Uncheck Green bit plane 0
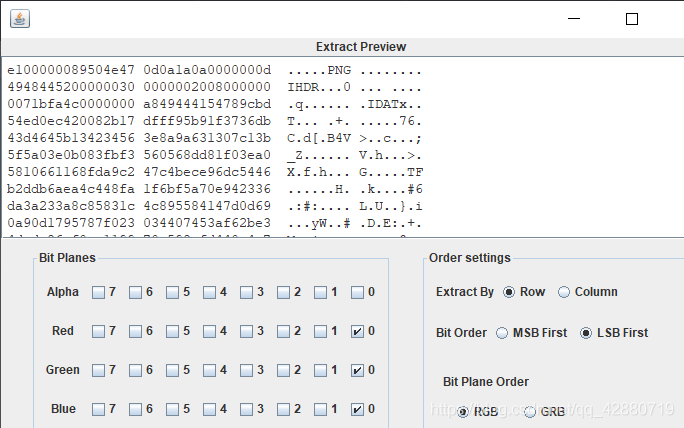Viewport: 684px width, 428px height. [357, 370]
